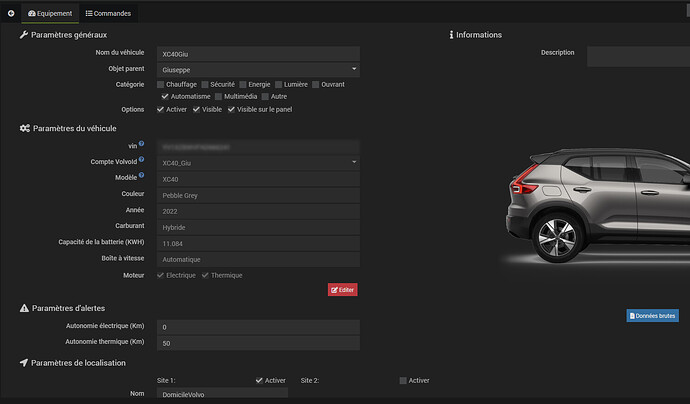The width and height of the screenshot is (690, 404).
Task: Click the Paramètres généraux wrench icon
Action: click(24, 35)
